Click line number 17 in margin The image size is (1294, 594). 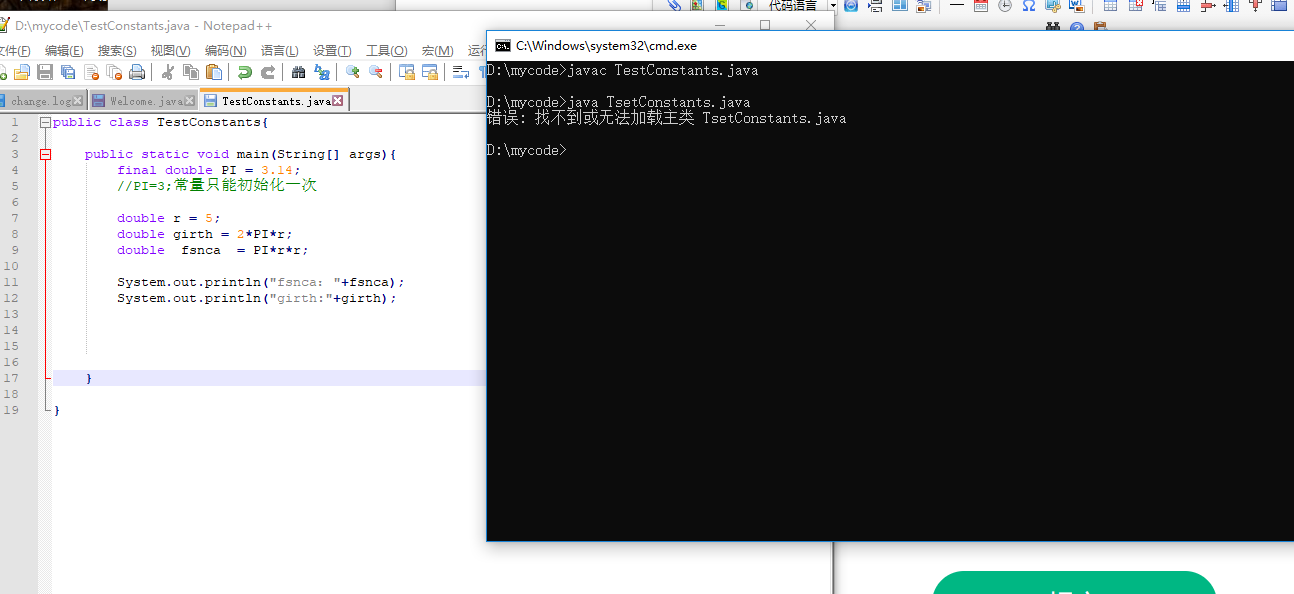coord(11,378)
